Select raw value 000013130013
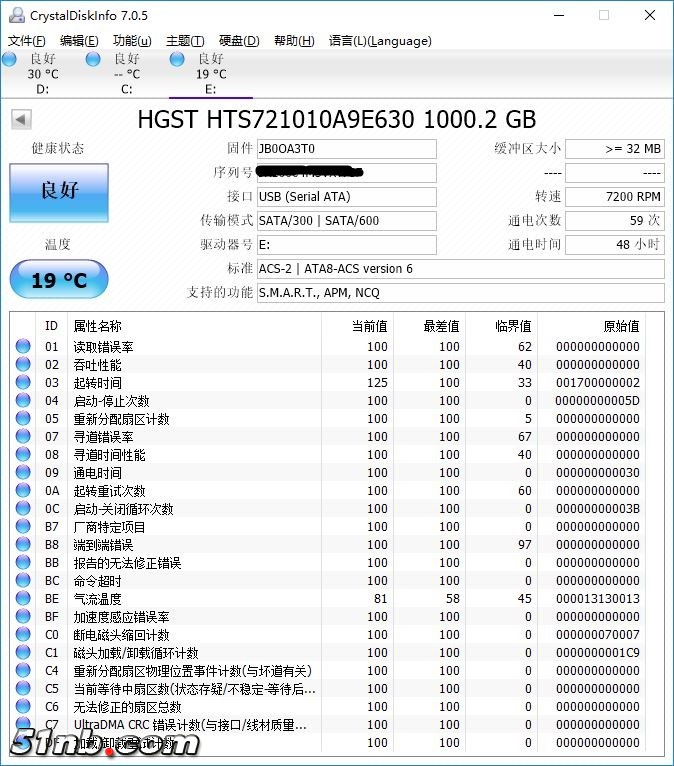Screen dimensions: 674x766 [x=597, y=598]
